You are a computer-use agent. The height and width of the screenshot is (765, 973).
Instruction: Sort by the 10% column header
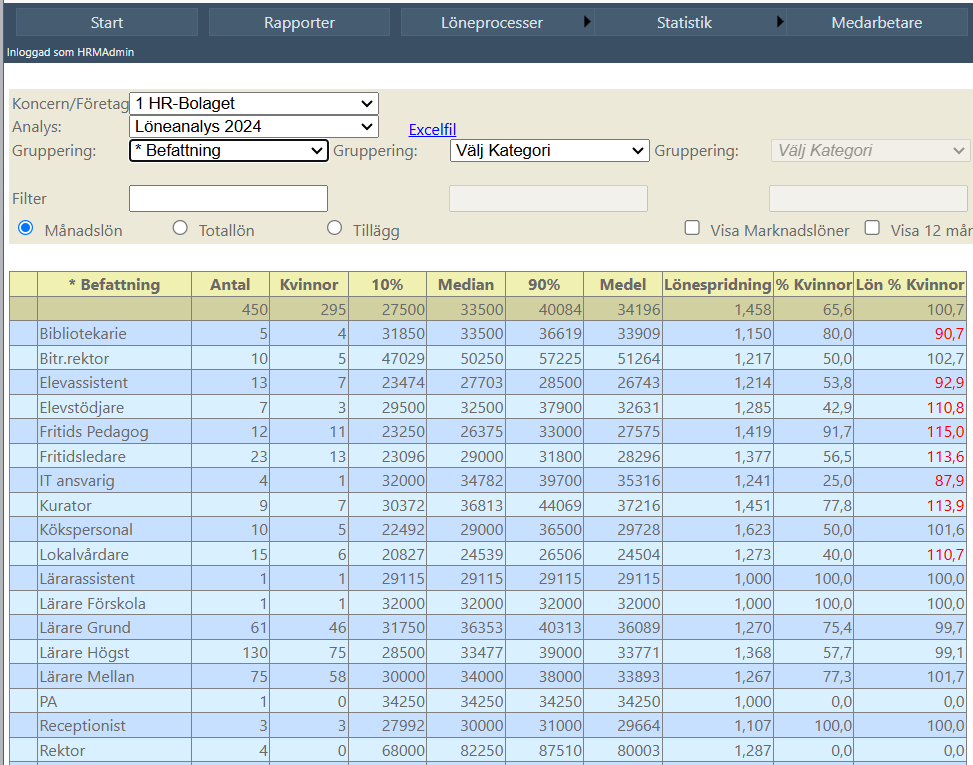pyautogui.click(x=387, y=285)
